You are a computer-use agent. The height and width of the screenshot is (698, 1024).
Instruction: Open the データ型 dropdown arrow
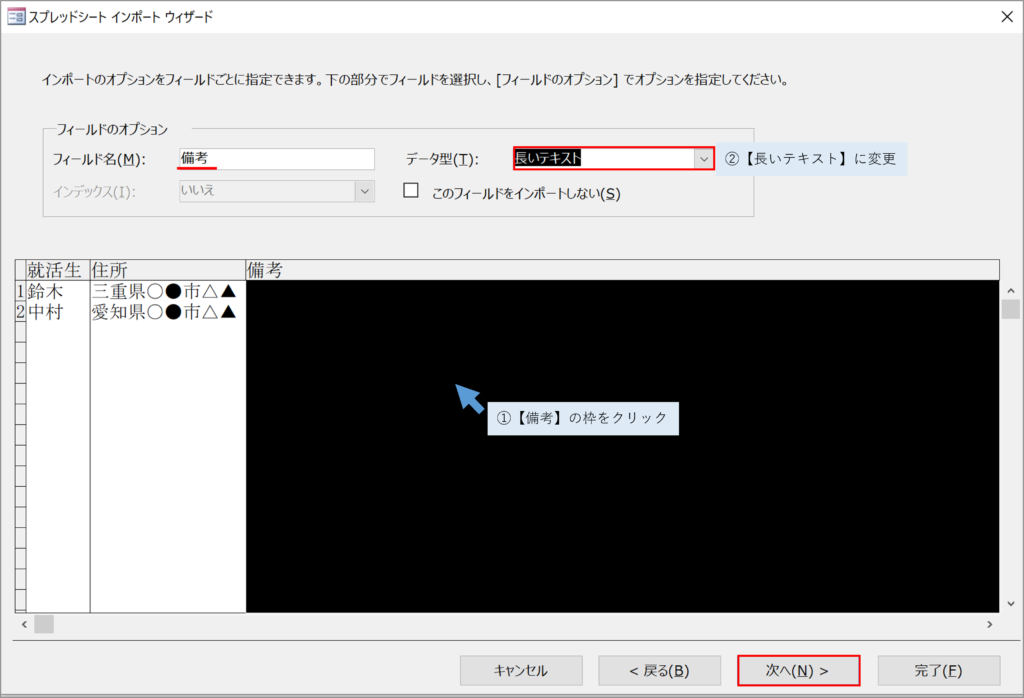(x=703, y=159)
